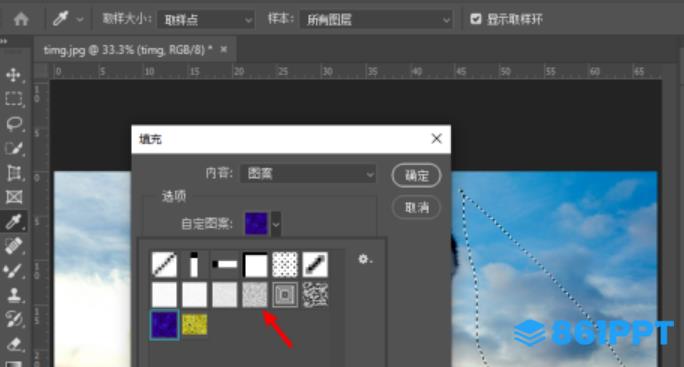This screenshot has width=684, height=367.
Task: Pick the Frame tool
Action: pyautogui.click(x=14, y=197)
